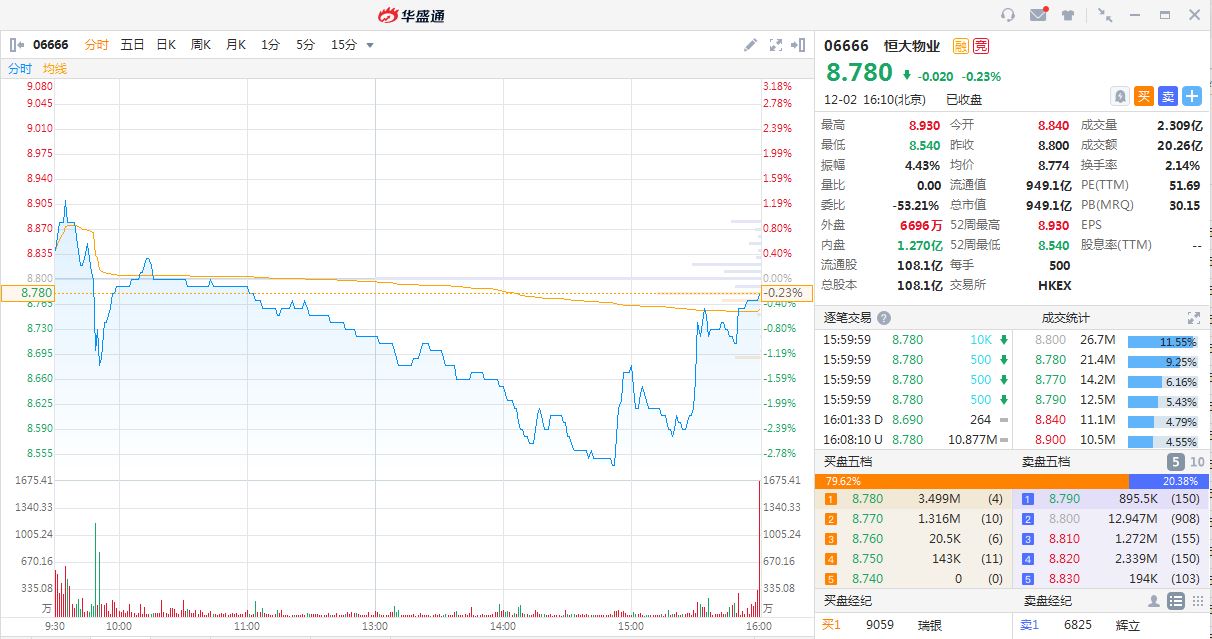Click the 成交量 2.309亿 value
1212x639 pixels.
pos(1179,125)
